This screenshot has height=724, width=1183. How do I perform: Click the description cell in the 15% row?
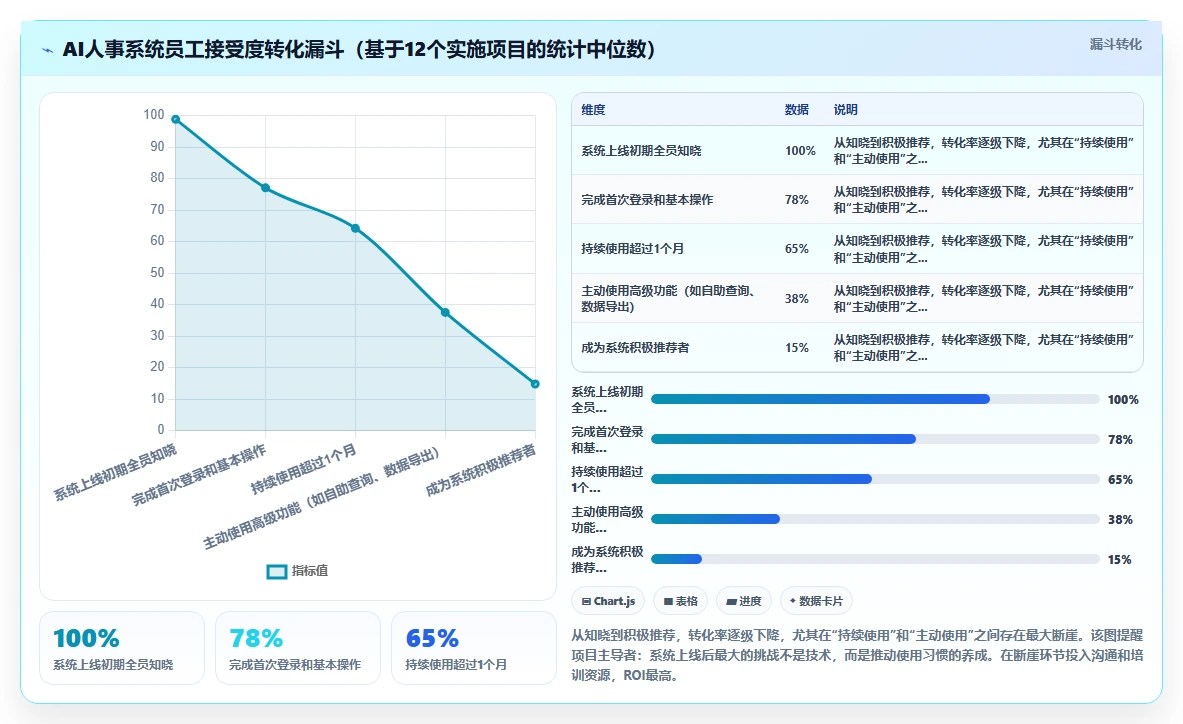tap(984, 348)
